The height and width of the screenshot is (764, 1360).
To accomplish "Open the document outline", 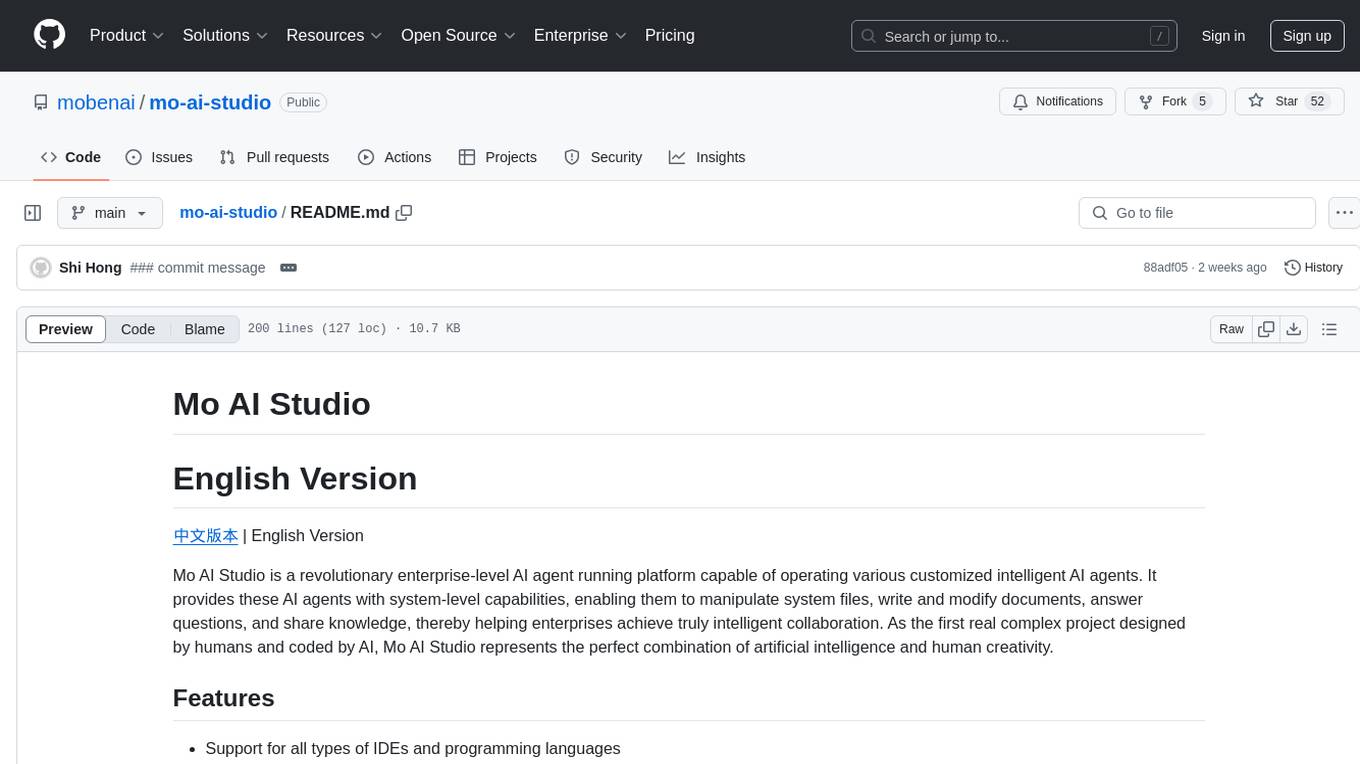I will tap(1329, 329).
